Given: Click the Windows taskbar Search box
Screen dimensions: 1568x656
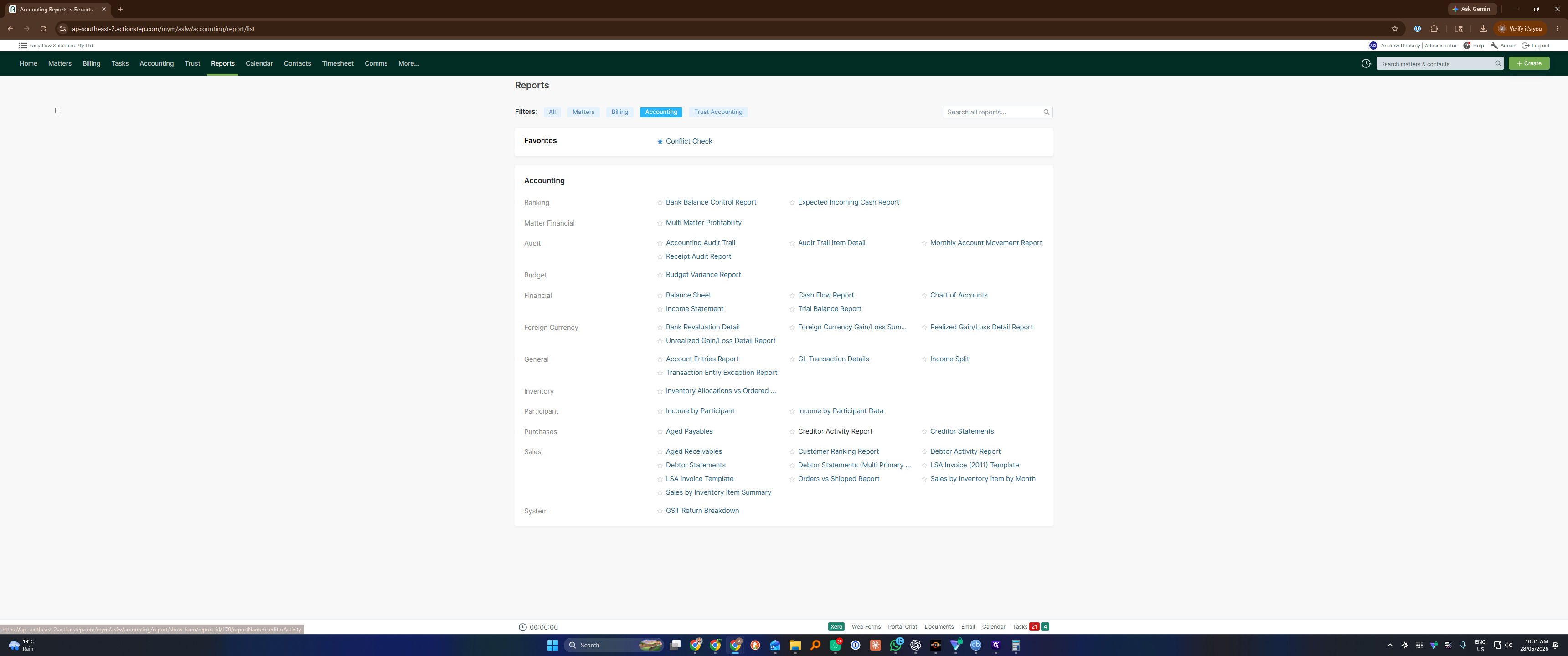Looking at the screenshot, I should (x=614, y=645).
